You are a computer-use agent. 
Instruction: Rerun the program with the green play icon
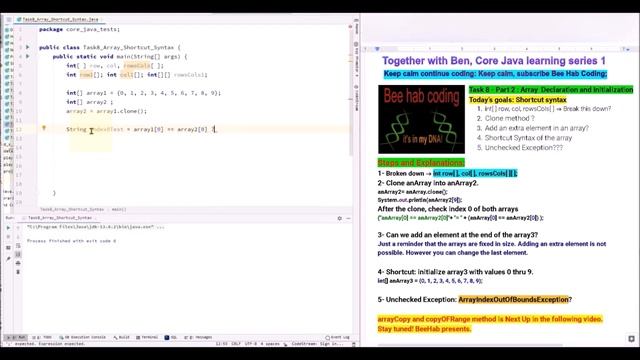(x=8, y=228)
